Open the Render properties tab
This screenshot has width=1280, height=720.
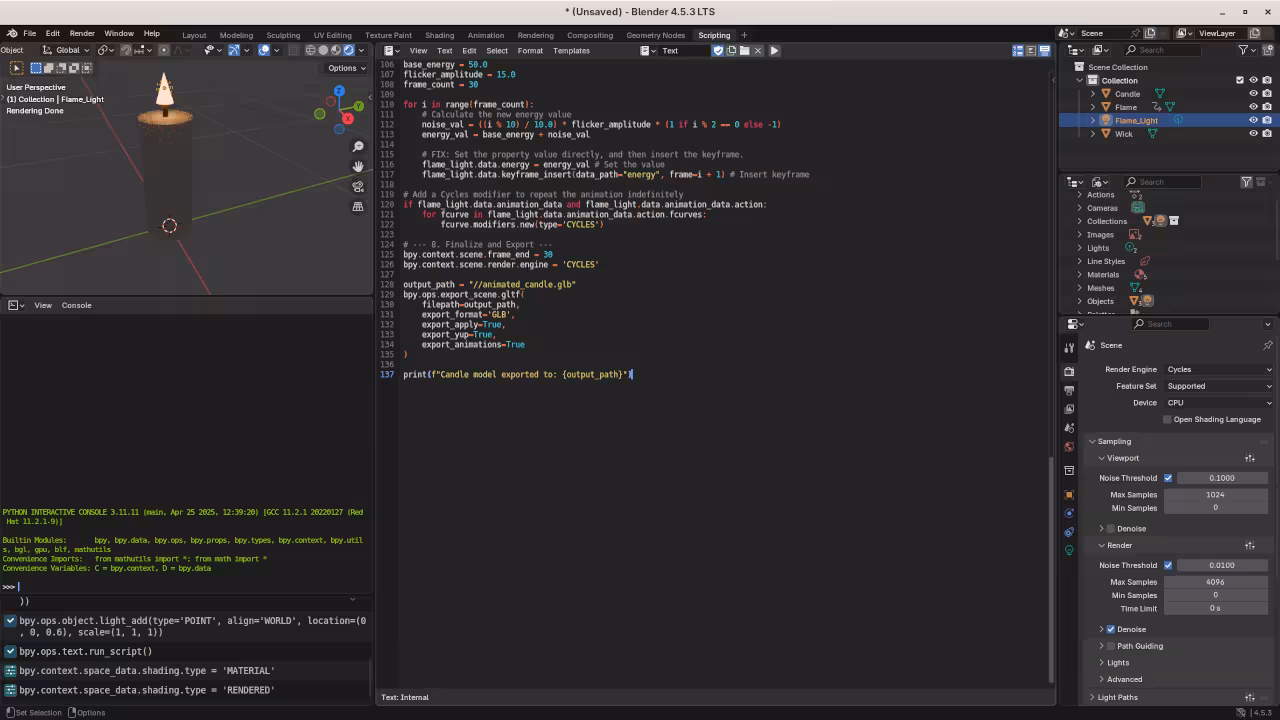pyautogui.click(x=1069, y=371)
